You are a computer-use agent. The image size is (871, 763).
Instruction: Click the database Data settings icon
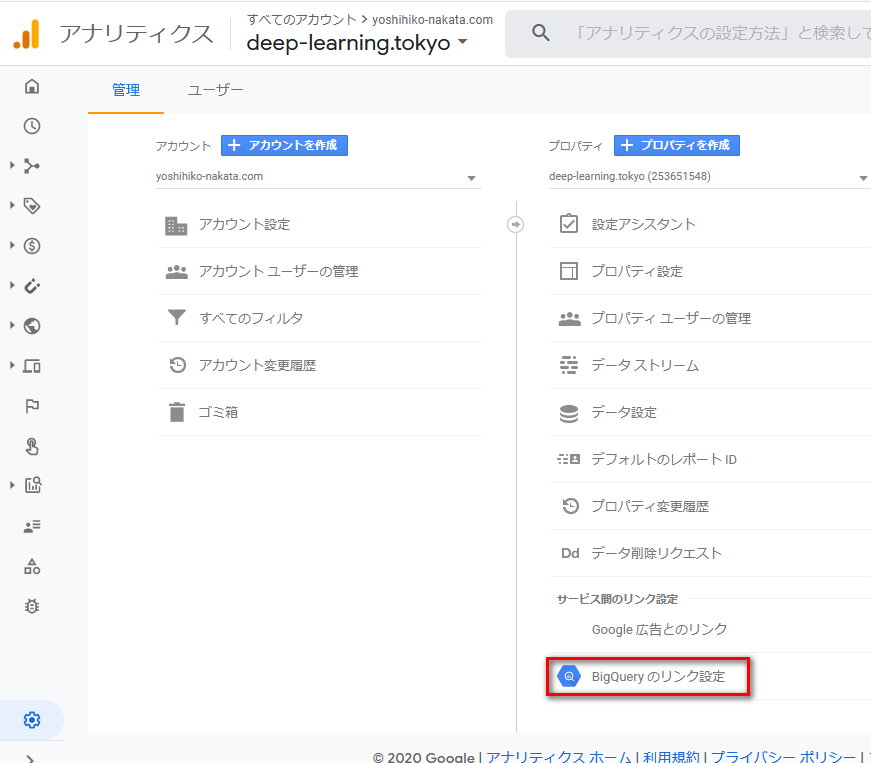click(569, 413)
